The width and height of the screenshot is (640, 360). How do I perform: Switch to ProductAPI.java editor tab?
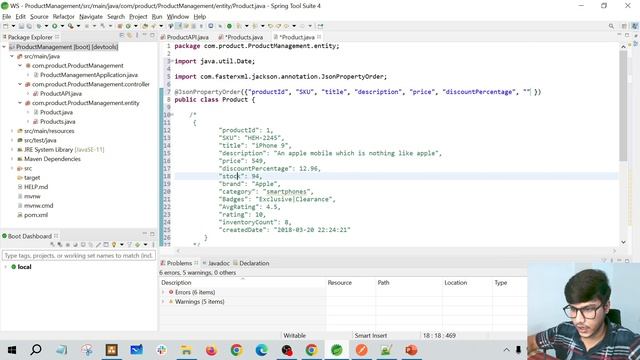187,37
